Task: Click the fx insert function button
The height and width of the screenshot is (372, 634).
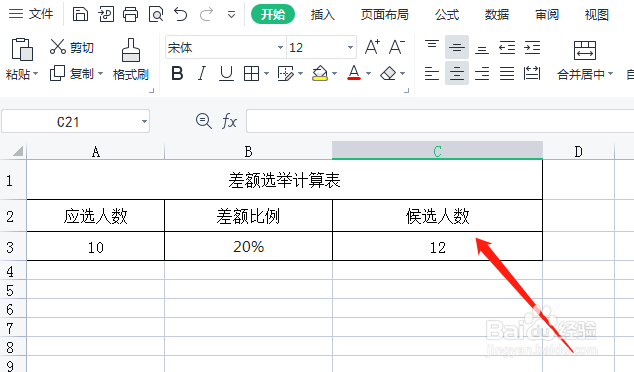Action: point(229,121)
